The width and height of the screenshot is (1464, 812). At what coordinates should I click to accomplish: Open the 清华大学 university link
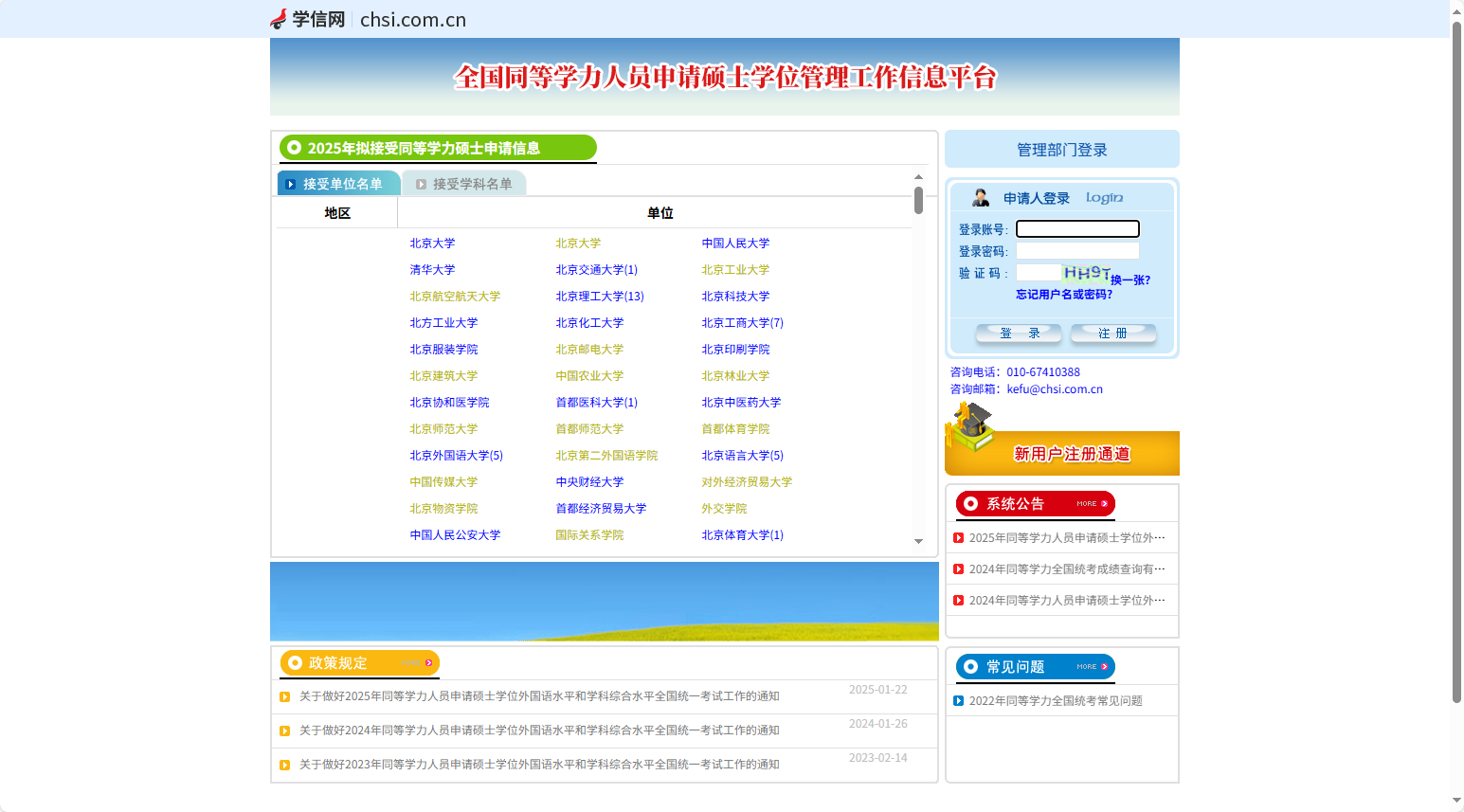coord(432,269)
